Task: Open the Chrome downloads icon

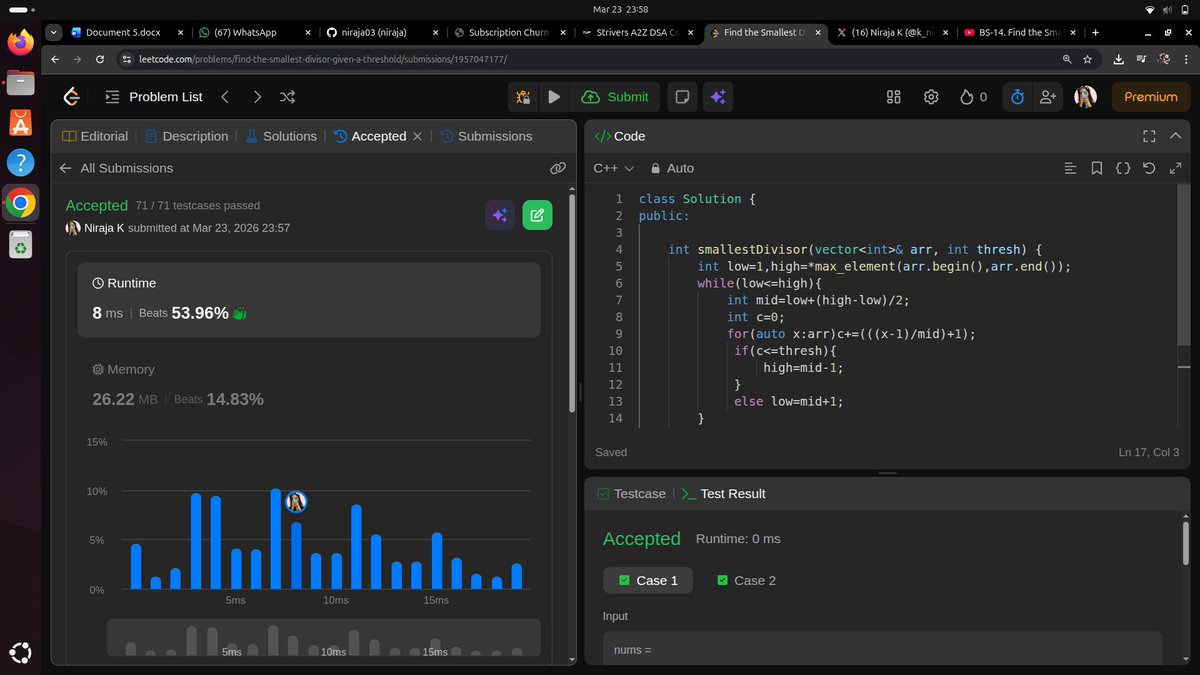Action: coord(1117,60)
